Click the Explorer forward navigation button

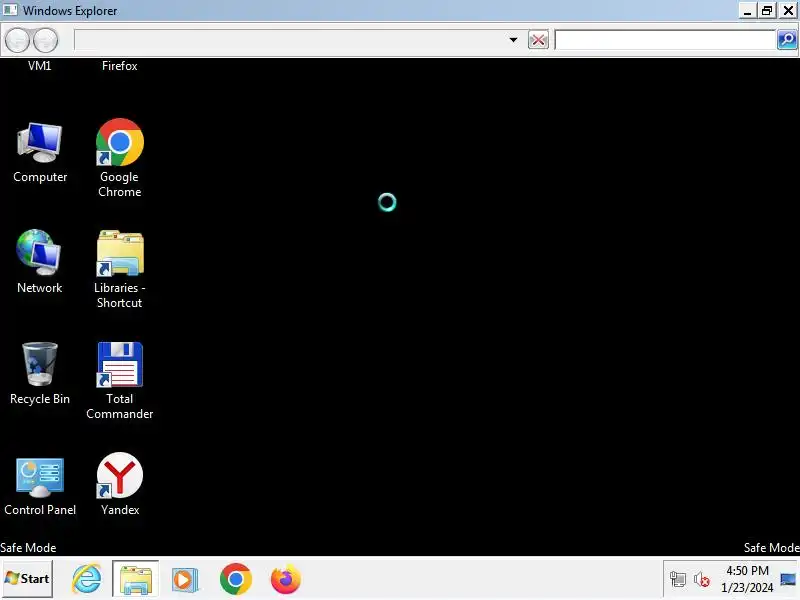[45, 40]
